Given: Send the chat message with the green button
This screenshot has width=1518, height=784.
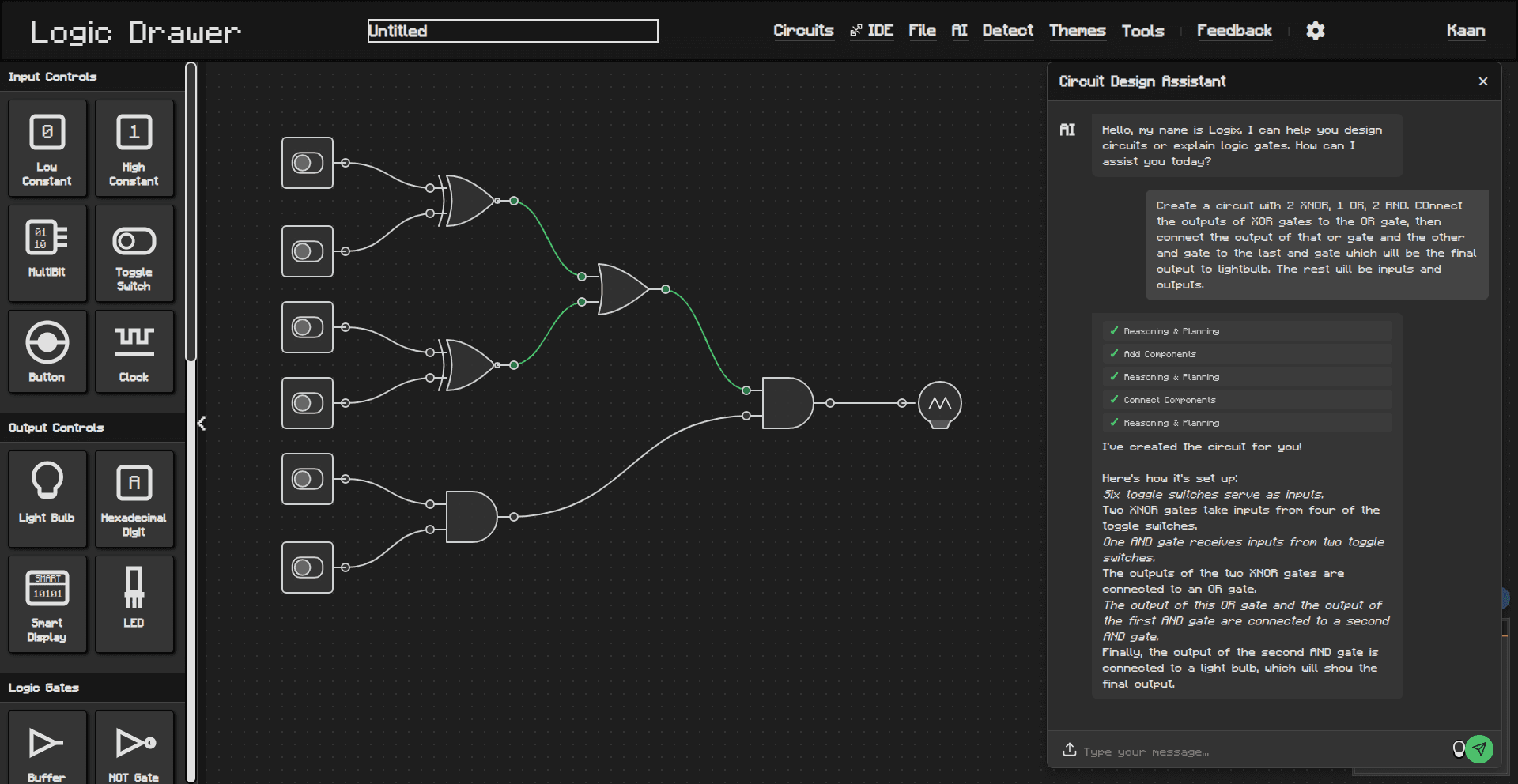Looking at the screenshot, I should (1479, 749).
